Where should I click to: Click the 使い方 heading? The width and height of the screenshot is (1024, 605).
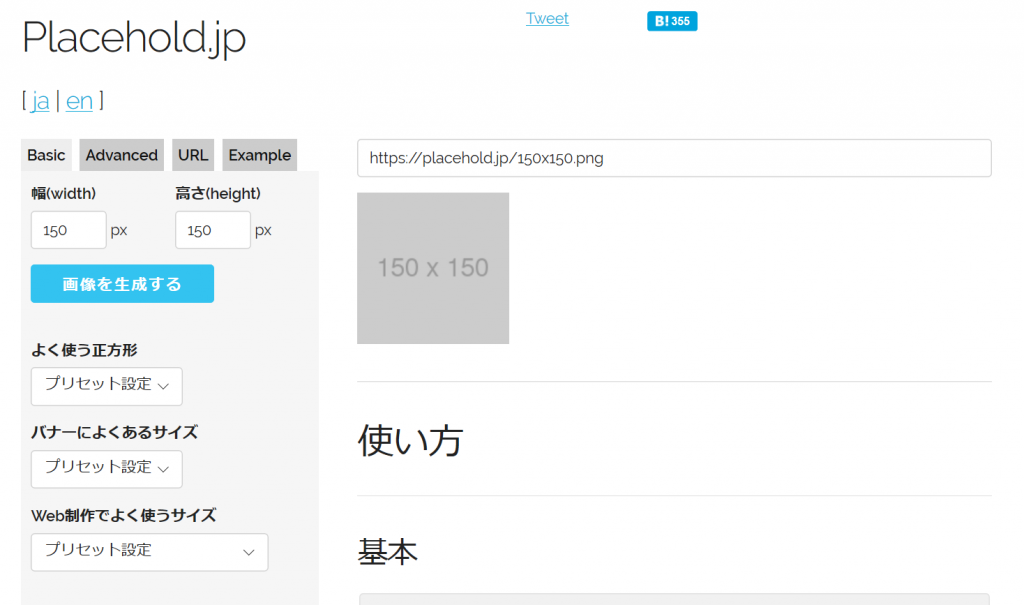(411, 440)
